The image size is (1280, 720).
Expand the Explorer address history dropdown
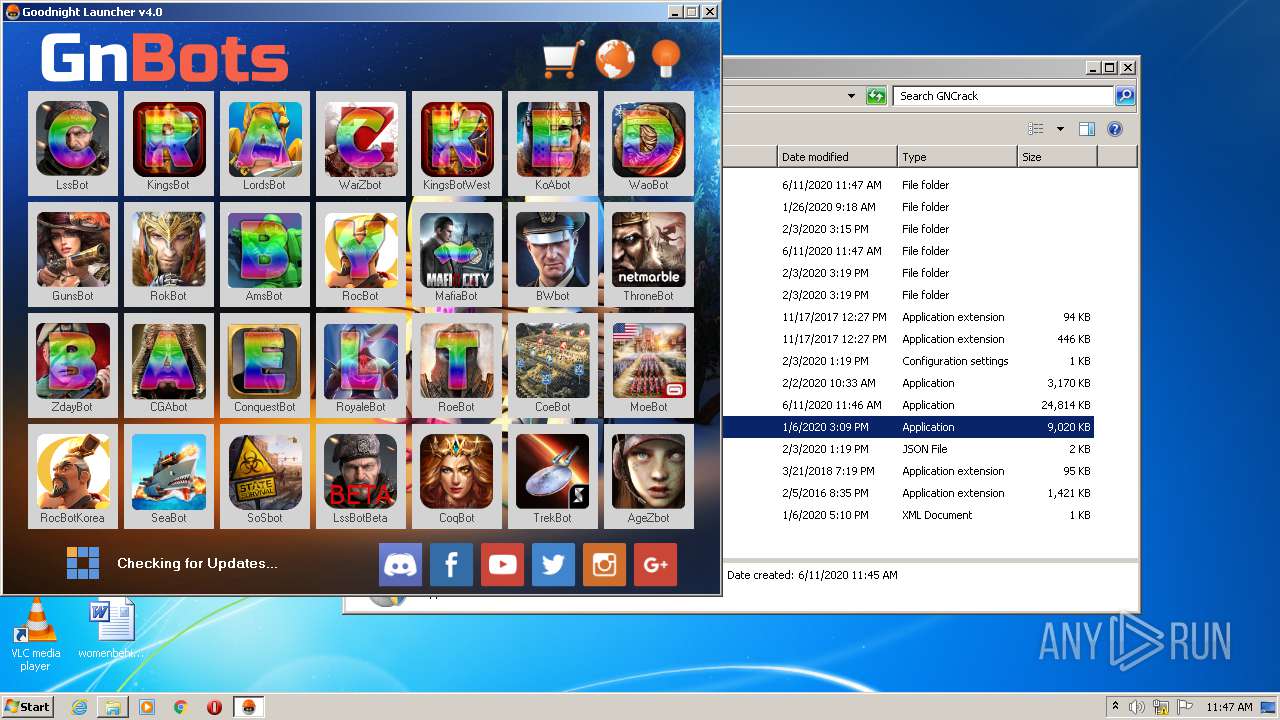pyautogui.click(x=851, y=96)
